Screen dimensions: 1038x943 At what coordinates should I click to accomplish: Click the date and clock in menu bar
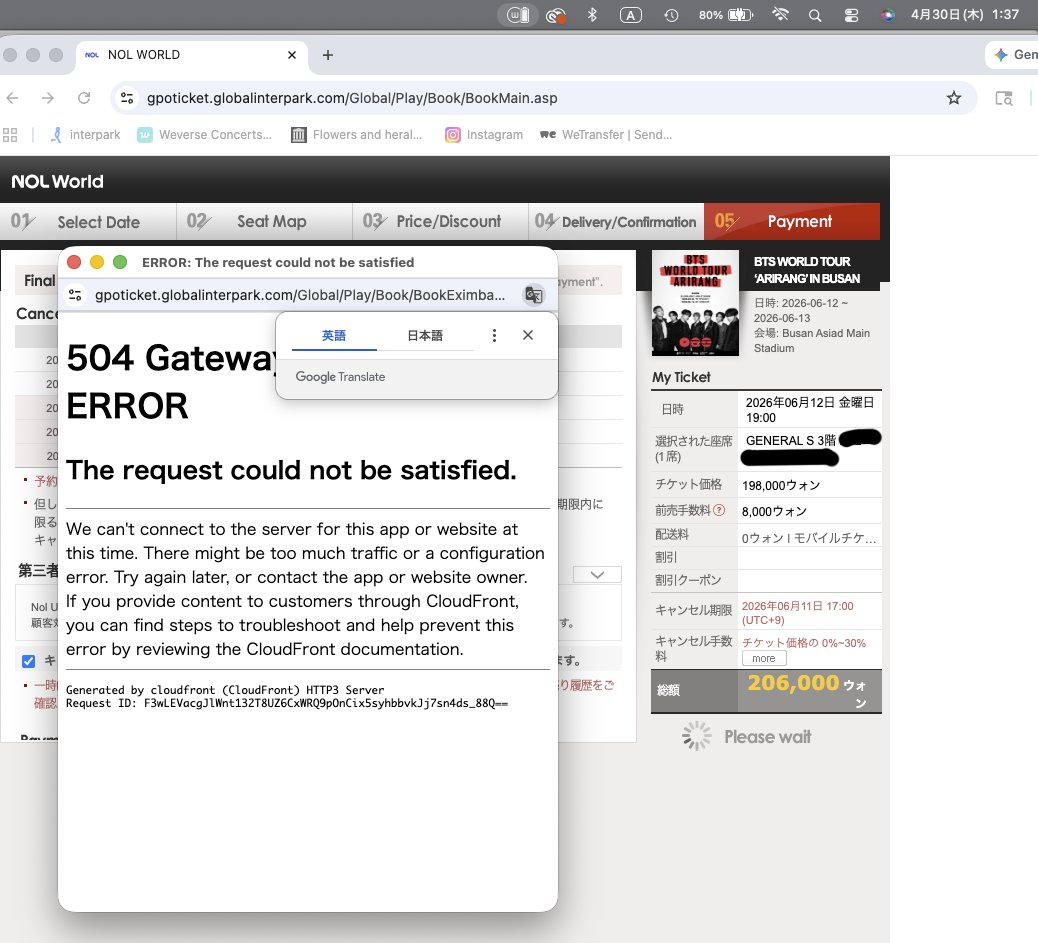(x=965, y=15)
